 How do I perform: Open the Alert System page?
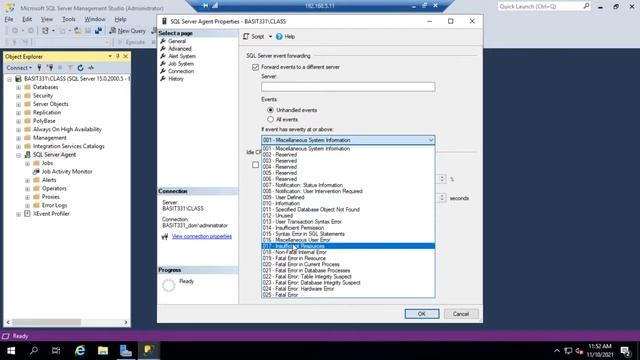pyautogui.click(x=182, y=56)
